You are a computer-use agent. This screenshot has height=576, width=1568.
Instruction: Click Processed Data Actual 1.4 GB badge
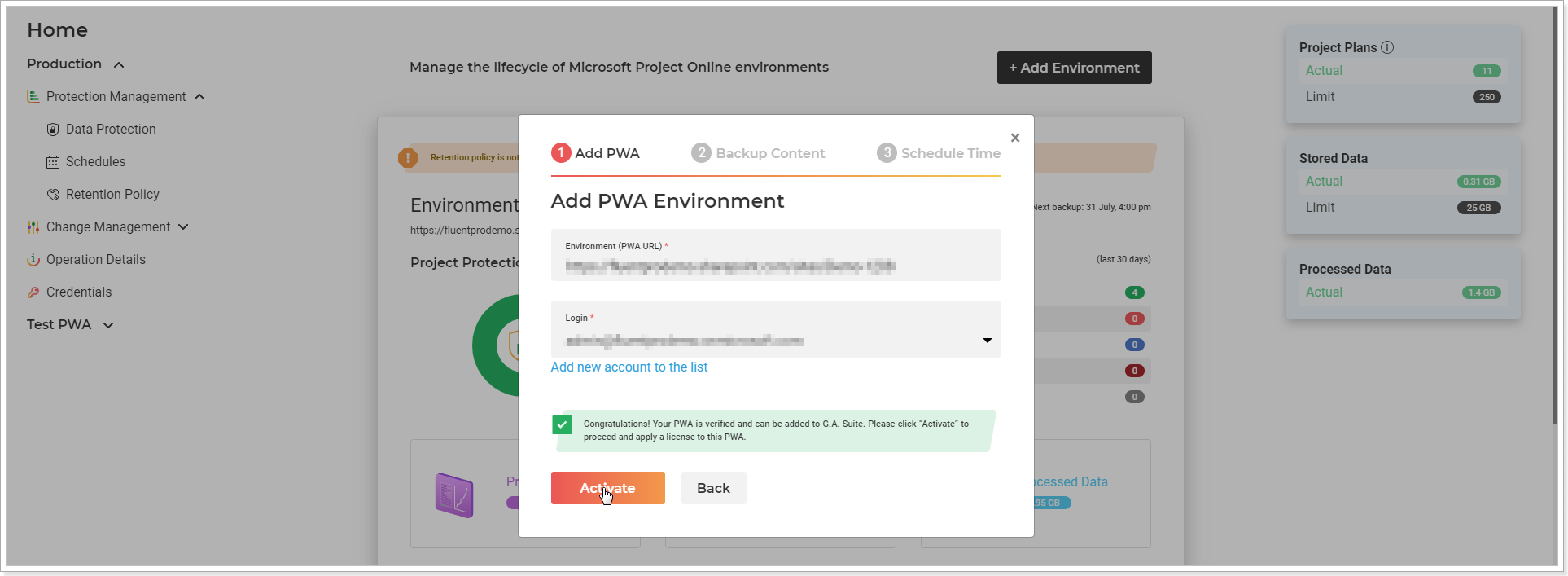click(1482, 292)
